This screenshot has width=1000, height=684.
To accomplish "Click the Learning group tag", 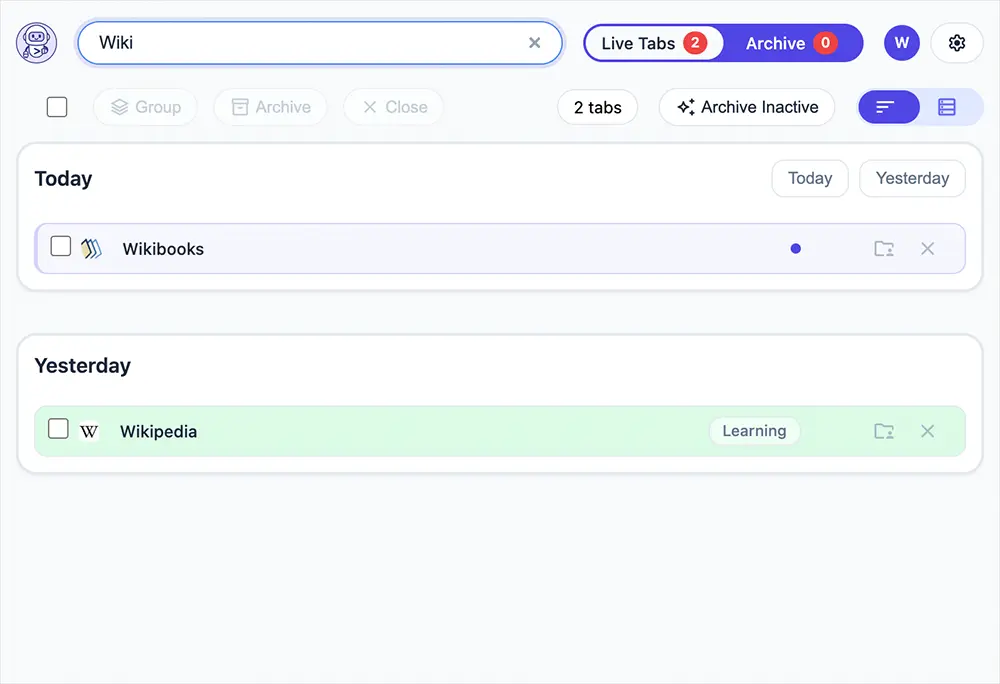I will pyautogui.click(x=754, y=431).
